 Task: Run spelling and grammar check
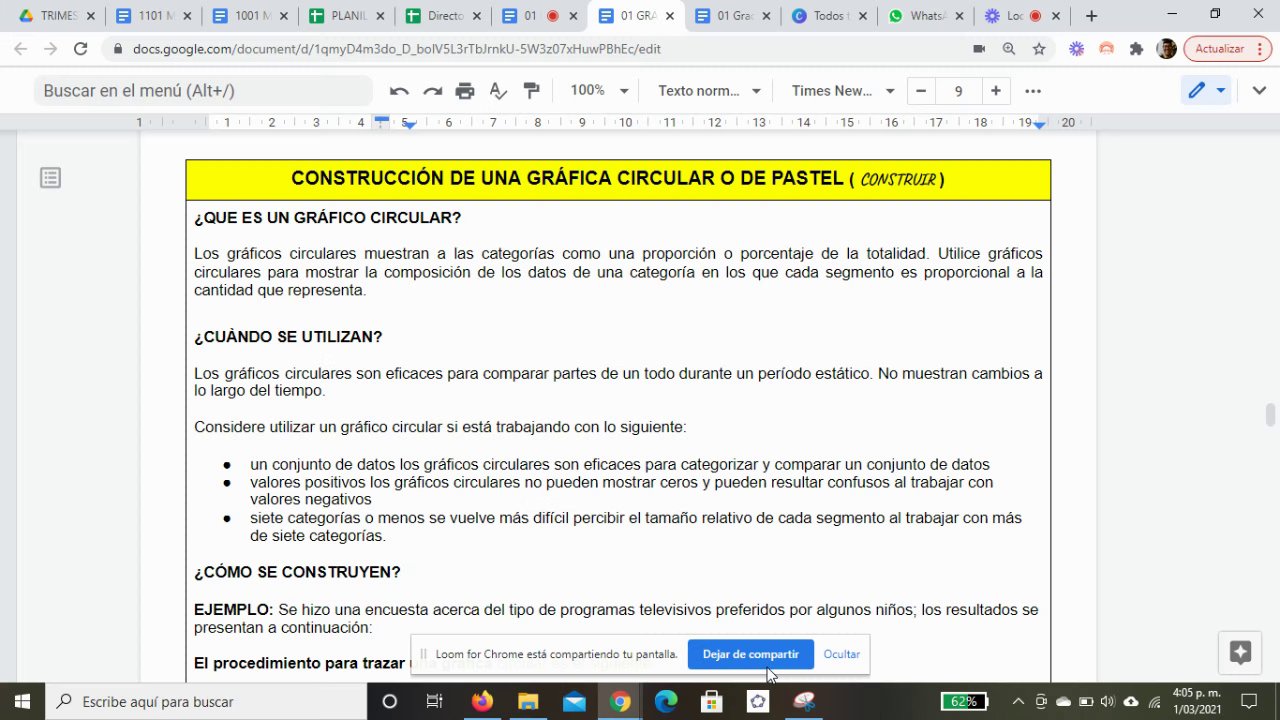tap(498, 91)
